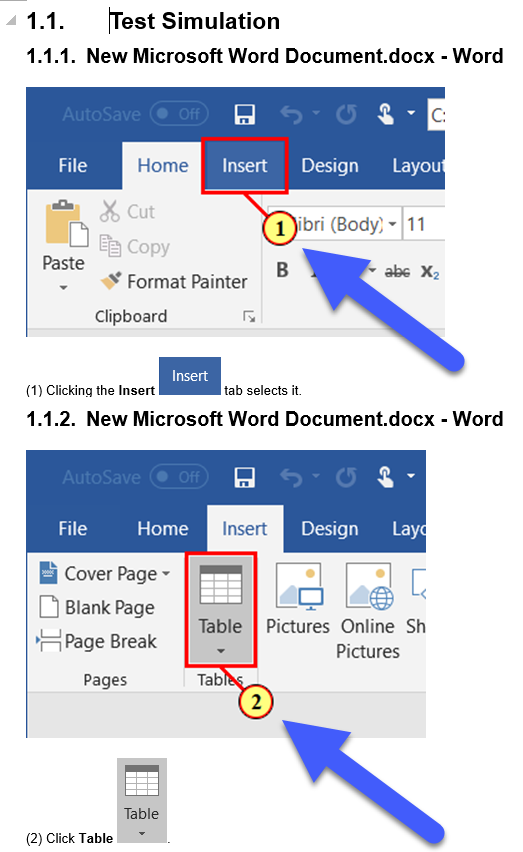Open the Undo dropdown arrow in 1.1.2 screenshot
The width and height of the screenshot is (523, 852).
(x=316, y=476)
